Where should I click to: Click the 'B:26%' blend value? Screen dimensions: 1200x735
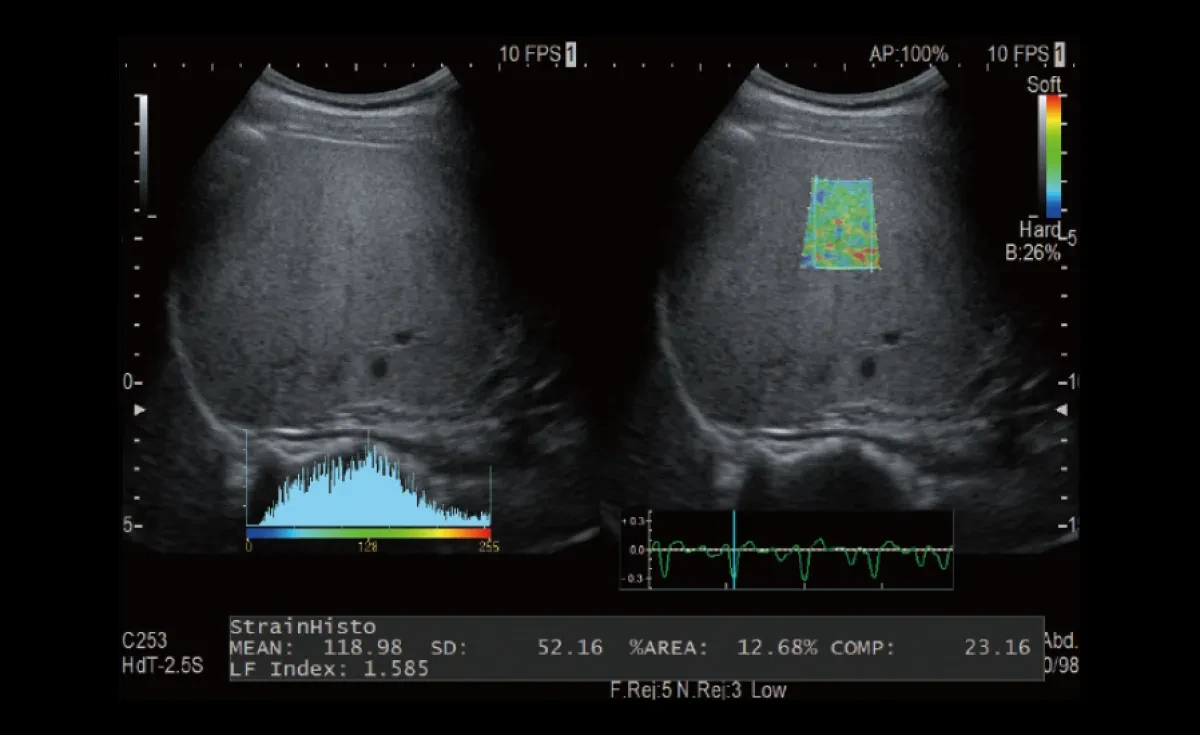pos(1032,253)
